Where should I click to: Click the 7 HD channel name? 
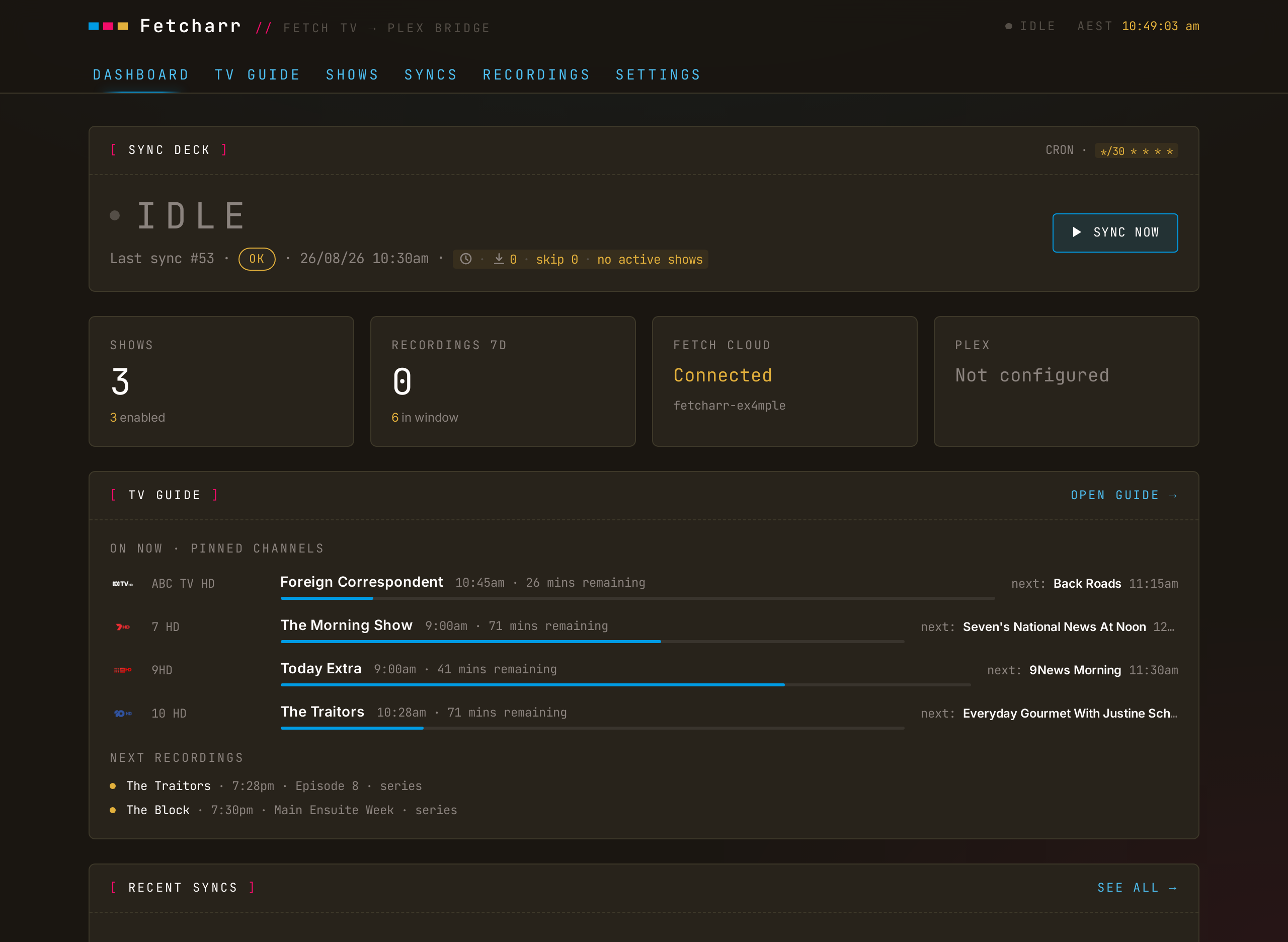tap(166, 627)
